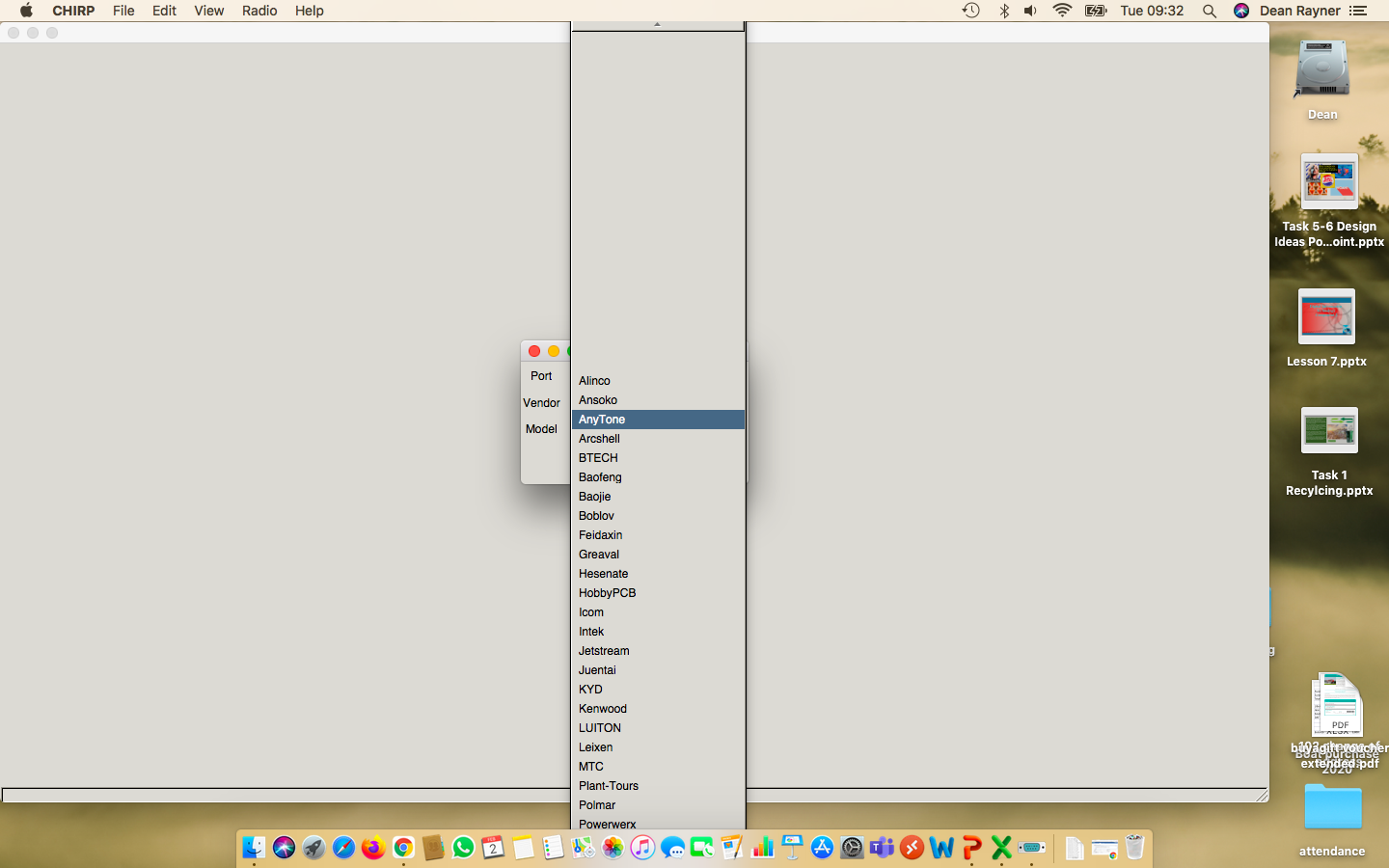Click the CHIRP serial-port Dock icon
The height and width of the screenshot is (868, 1389).
pos(1031,848)
